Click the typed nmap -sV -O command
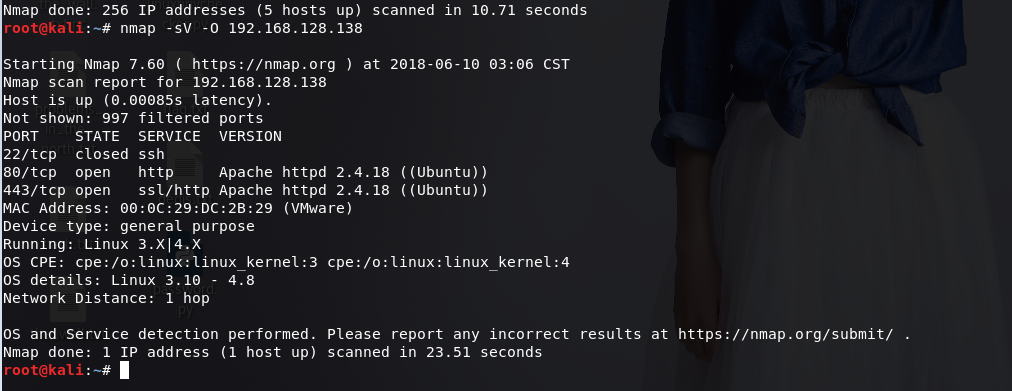Image resolution: width=1012 pixels, height=391 pixels. tap(241, 28)
